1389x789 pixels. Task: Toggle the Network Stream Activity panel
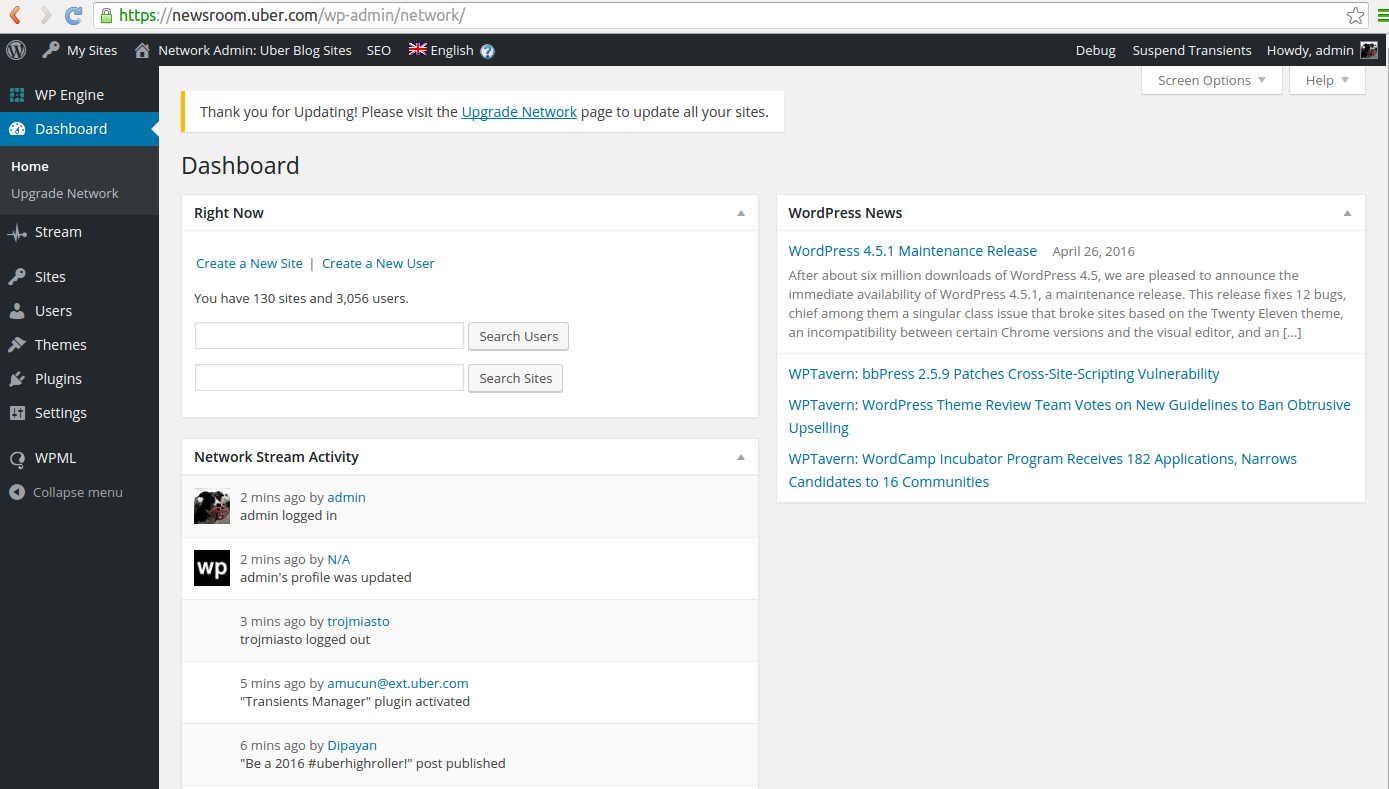pyautogui.click(x=740, y=457)
